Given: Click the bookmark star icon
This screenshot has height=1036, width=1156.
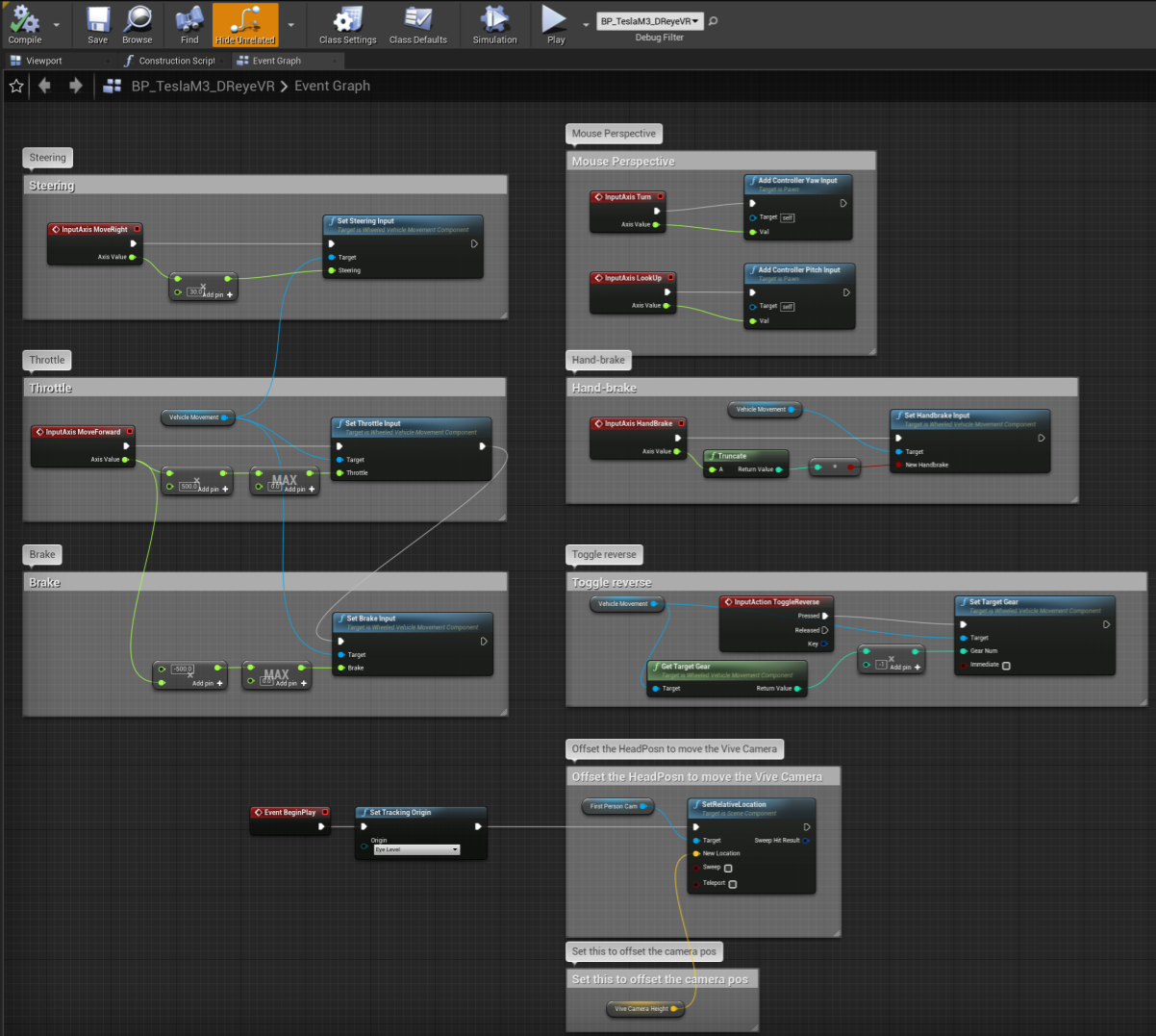Looking at the screenshot, I should tap(16, 87).
